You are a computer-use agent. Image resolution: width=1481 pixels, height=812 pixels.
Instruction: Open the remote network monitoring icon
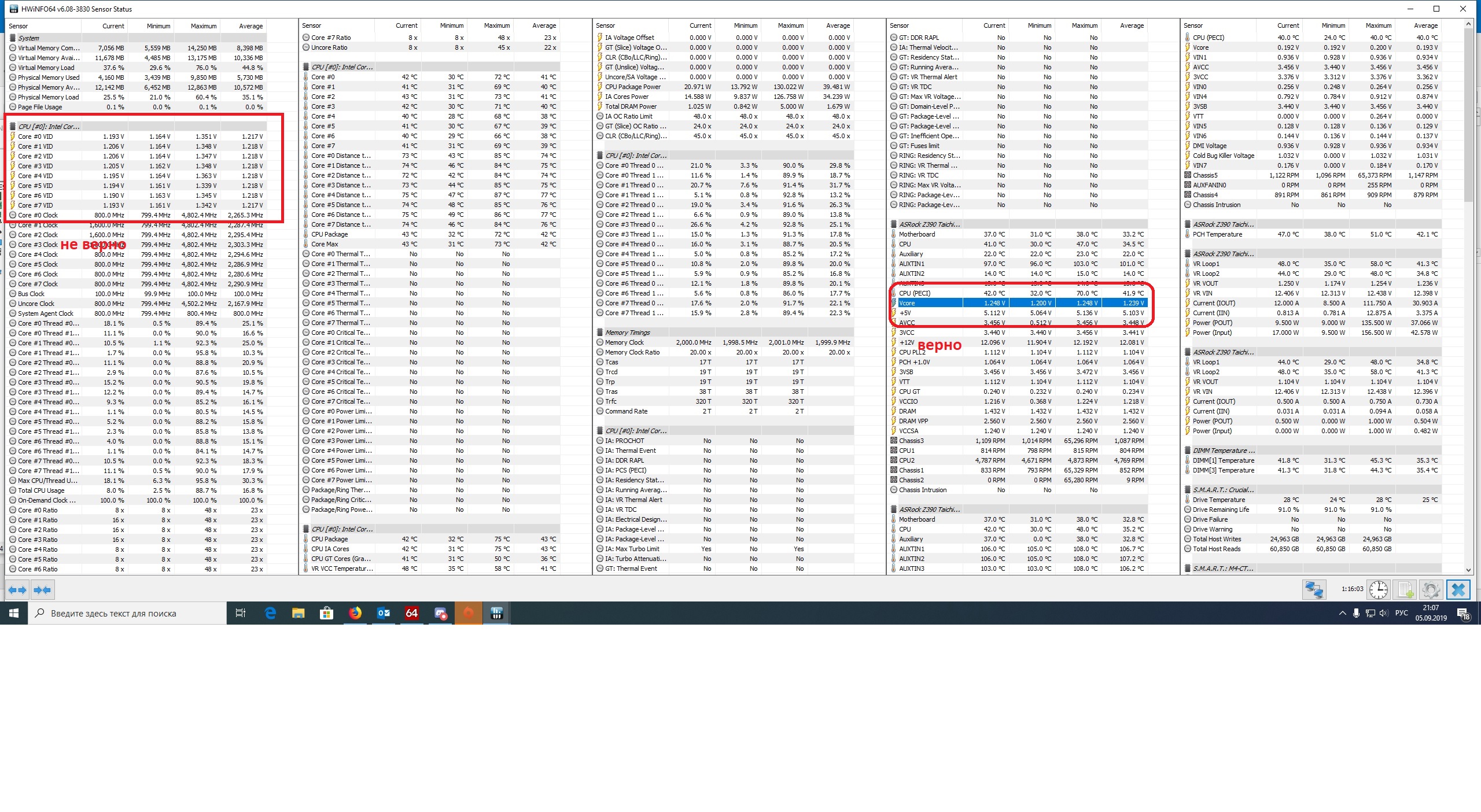(1314, 590)
